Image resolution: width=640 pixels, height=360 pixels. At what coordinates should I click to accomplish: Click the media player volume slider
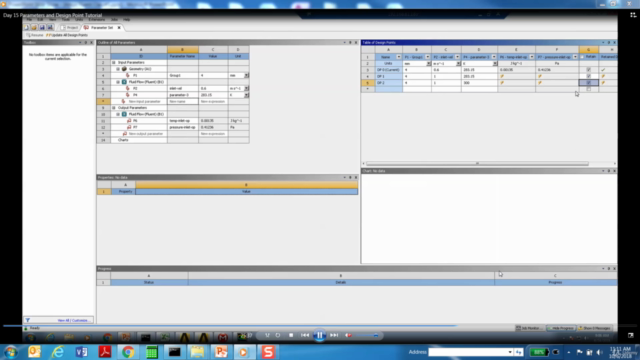tap(367, 336)
